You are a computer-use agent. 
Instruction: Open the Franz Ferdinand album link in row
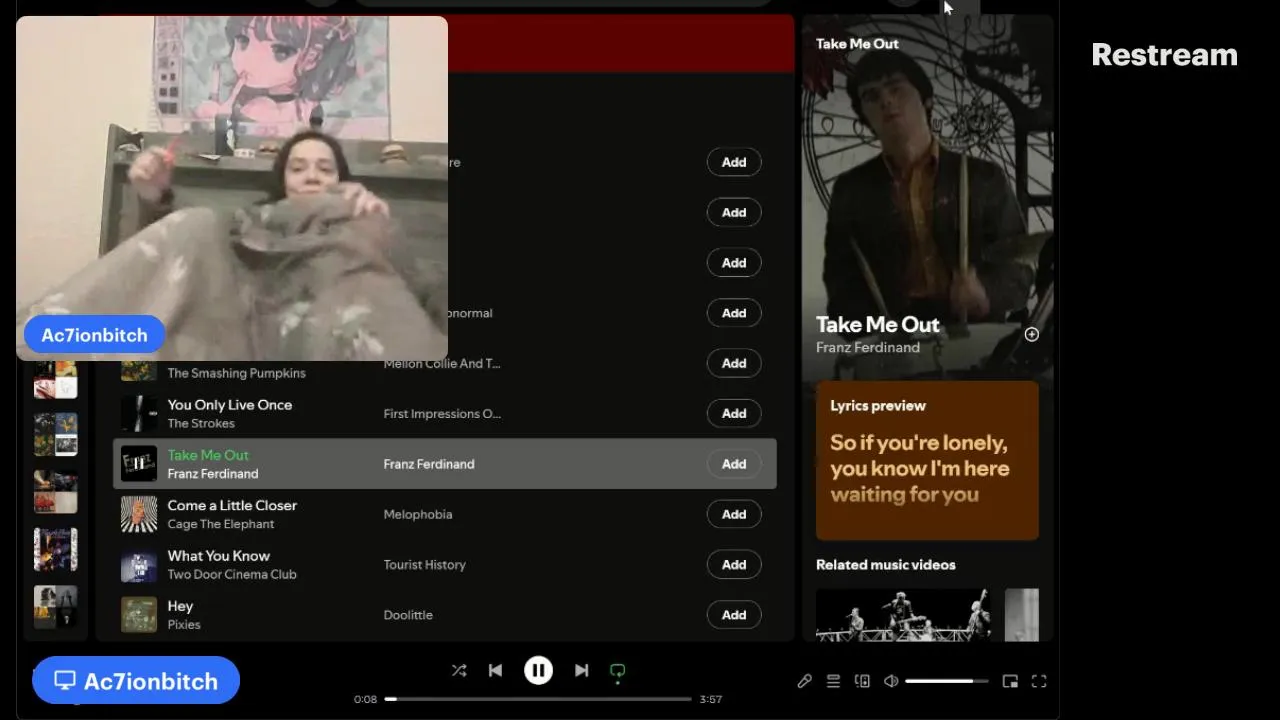click(x=429, y=464)
